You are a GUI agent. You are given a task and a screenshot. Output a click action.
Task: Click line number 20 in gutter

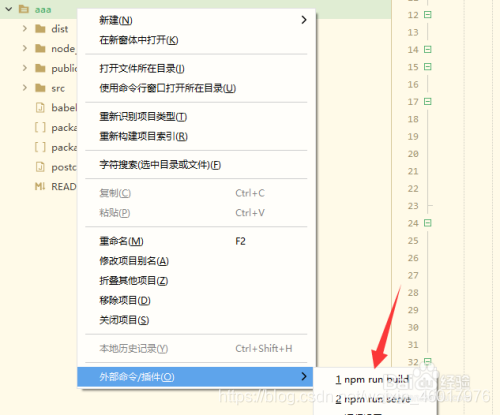[x=413, y=154]
